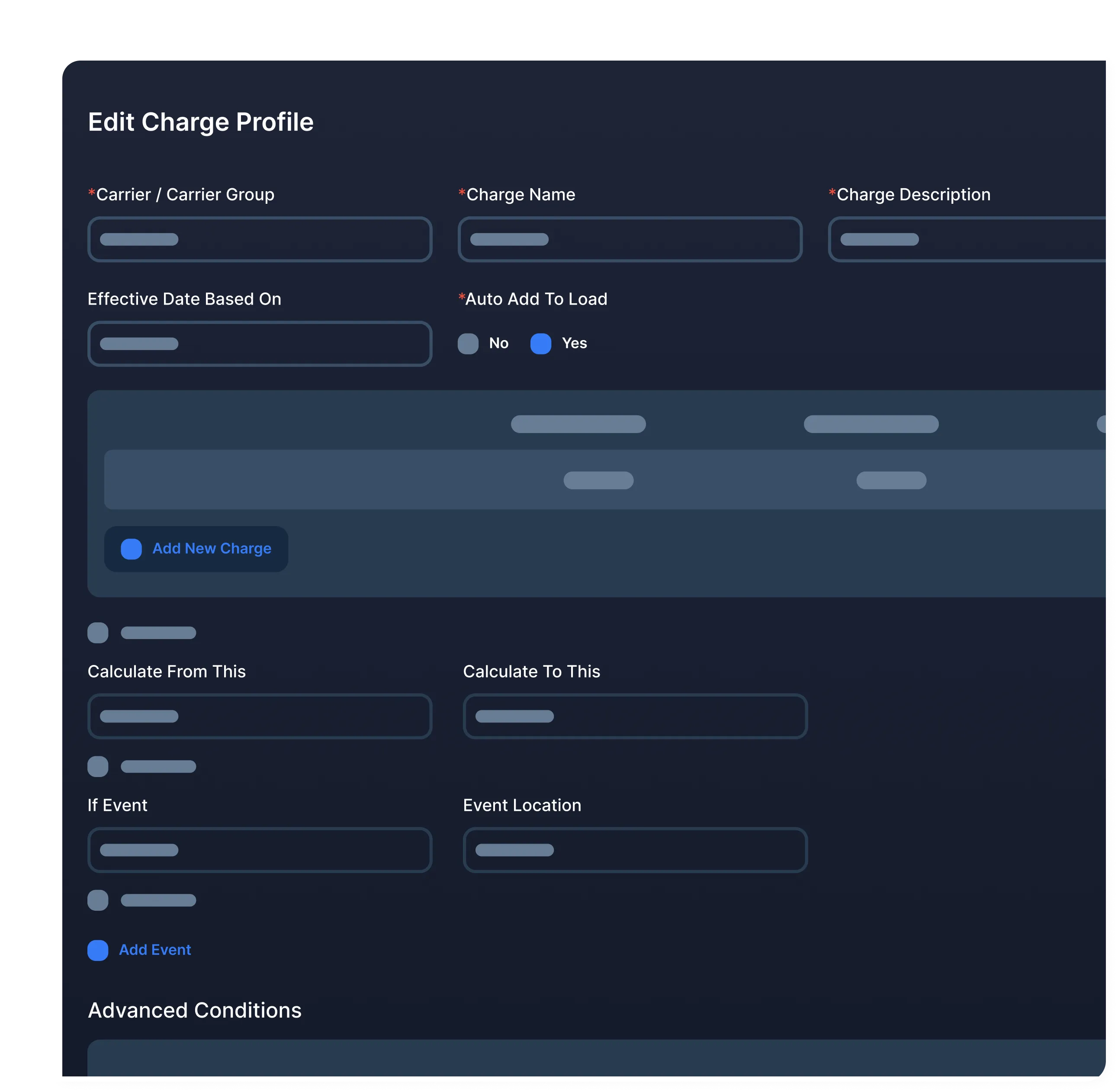The height and width of the screenshot is (1092, 1118).
Task: Select the Yes radio for Auto Add
Action: [x=540, y=344]
